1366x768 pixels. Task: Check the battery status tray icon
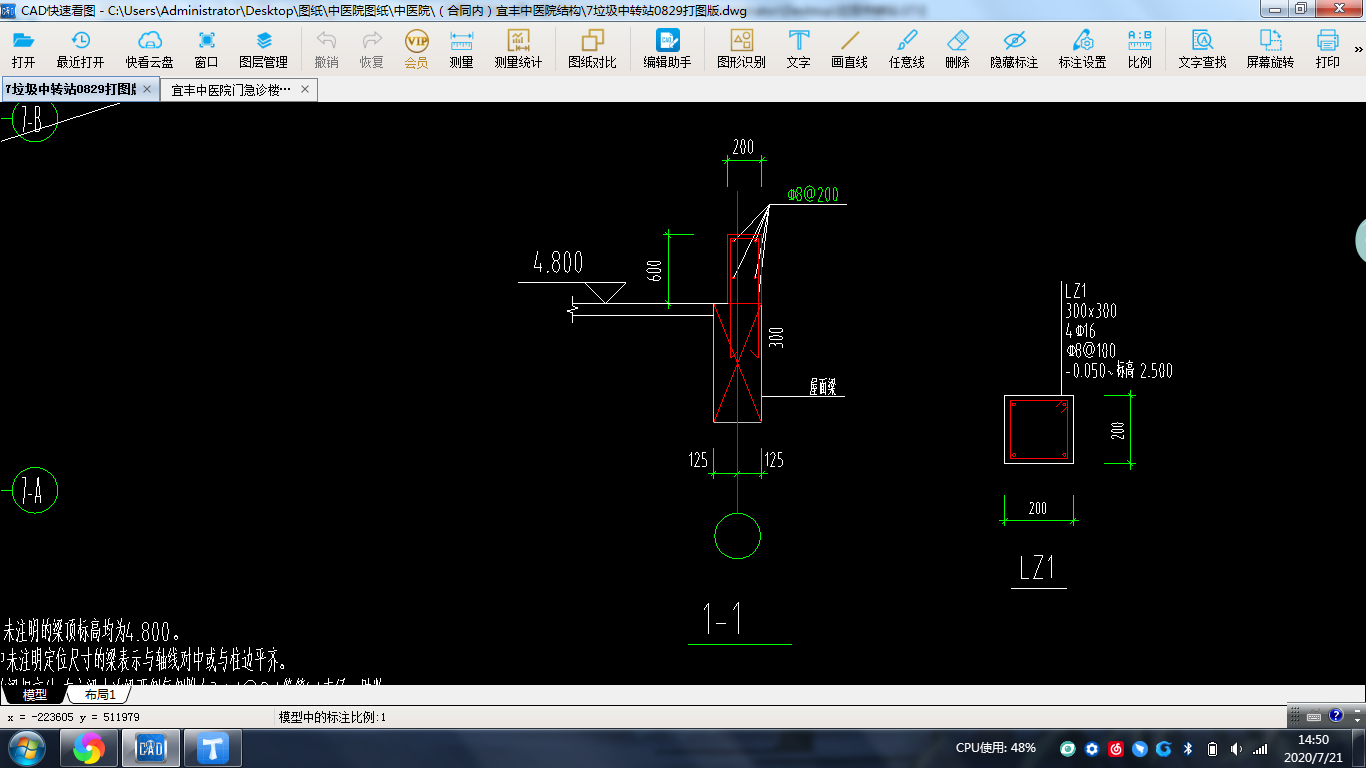coord(1212,748)
